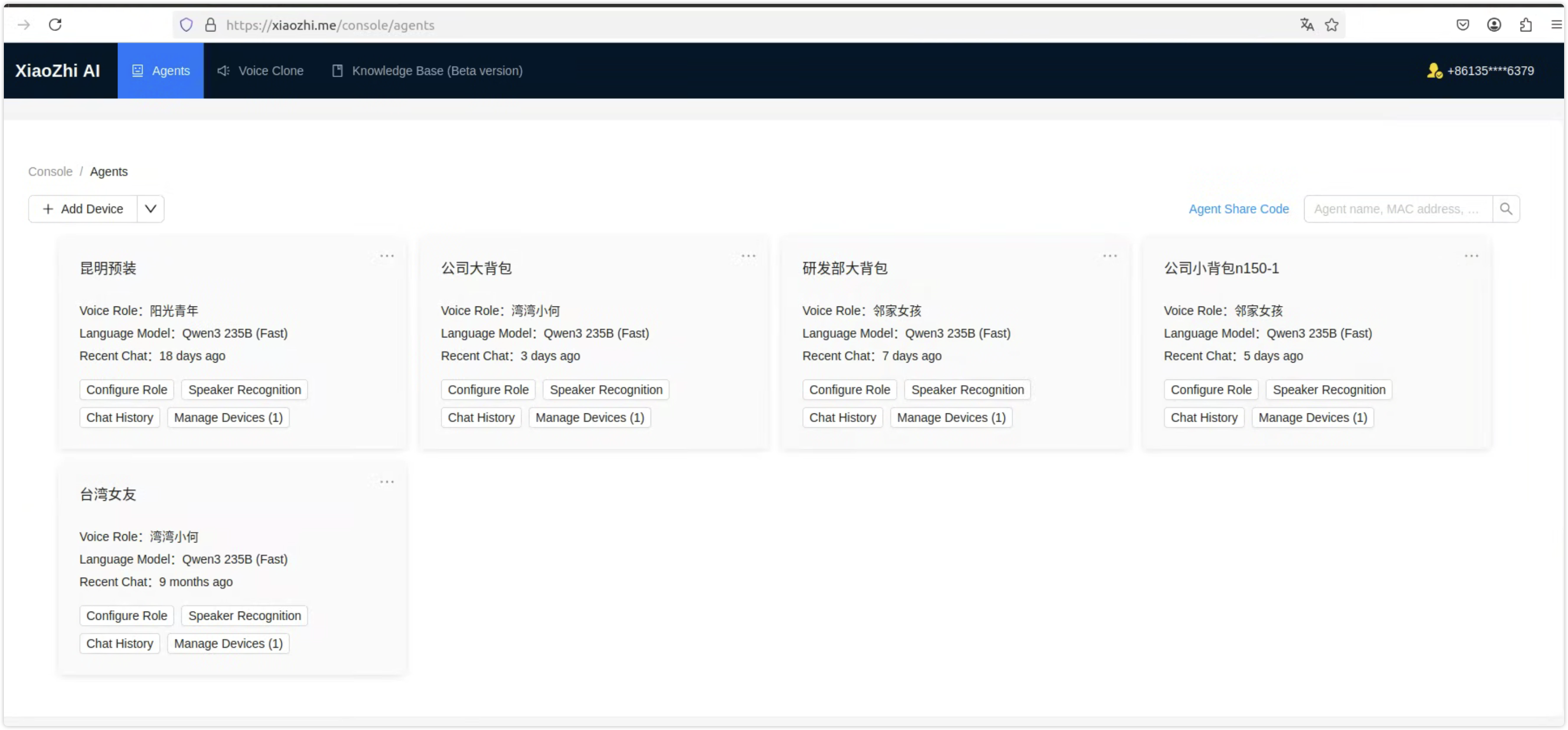1568x730 pixels.
Task: Open the Pocket save icon
Action: coord(1463,25)
